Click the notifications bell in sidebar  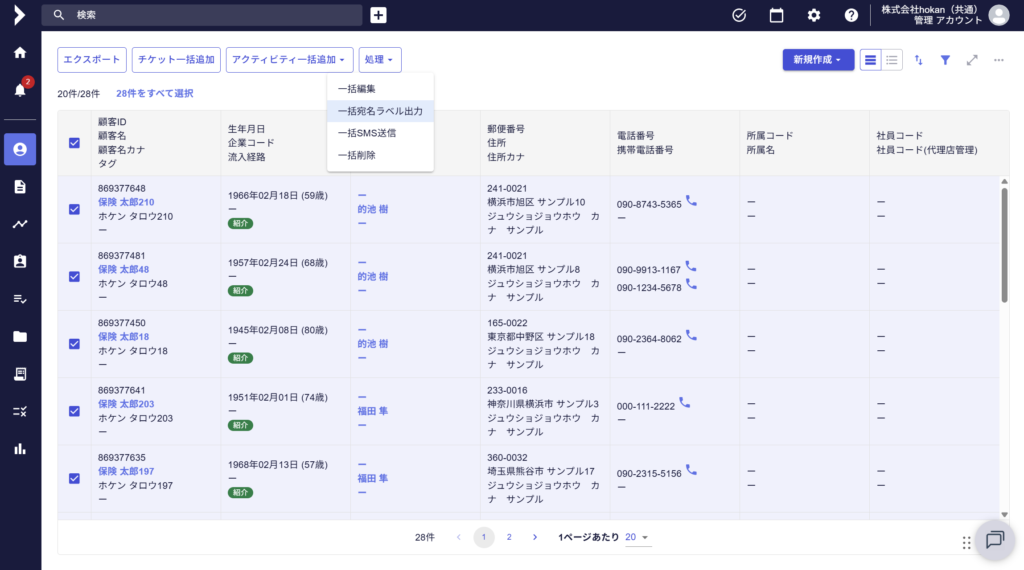(20, 90)
